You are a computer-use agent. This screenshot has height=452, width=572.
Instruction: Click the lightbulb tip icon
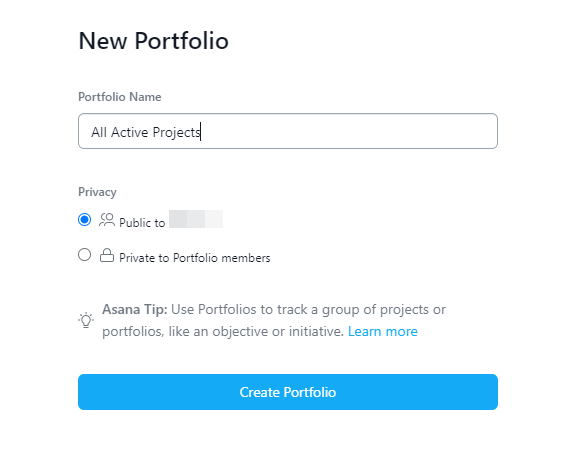pyautogui.click(x=86, y=320)
